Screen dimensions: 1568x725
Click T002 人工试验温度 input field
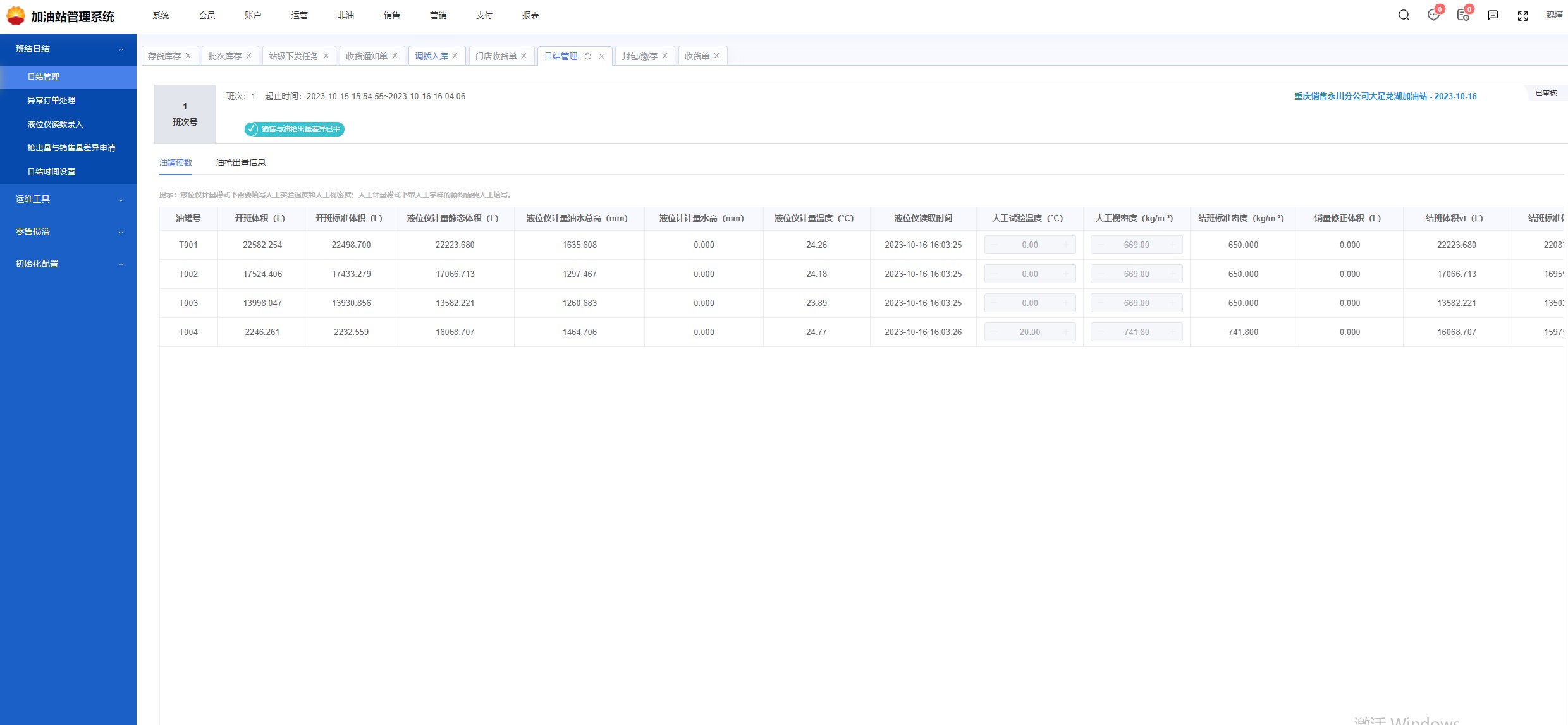(1029, 274)
